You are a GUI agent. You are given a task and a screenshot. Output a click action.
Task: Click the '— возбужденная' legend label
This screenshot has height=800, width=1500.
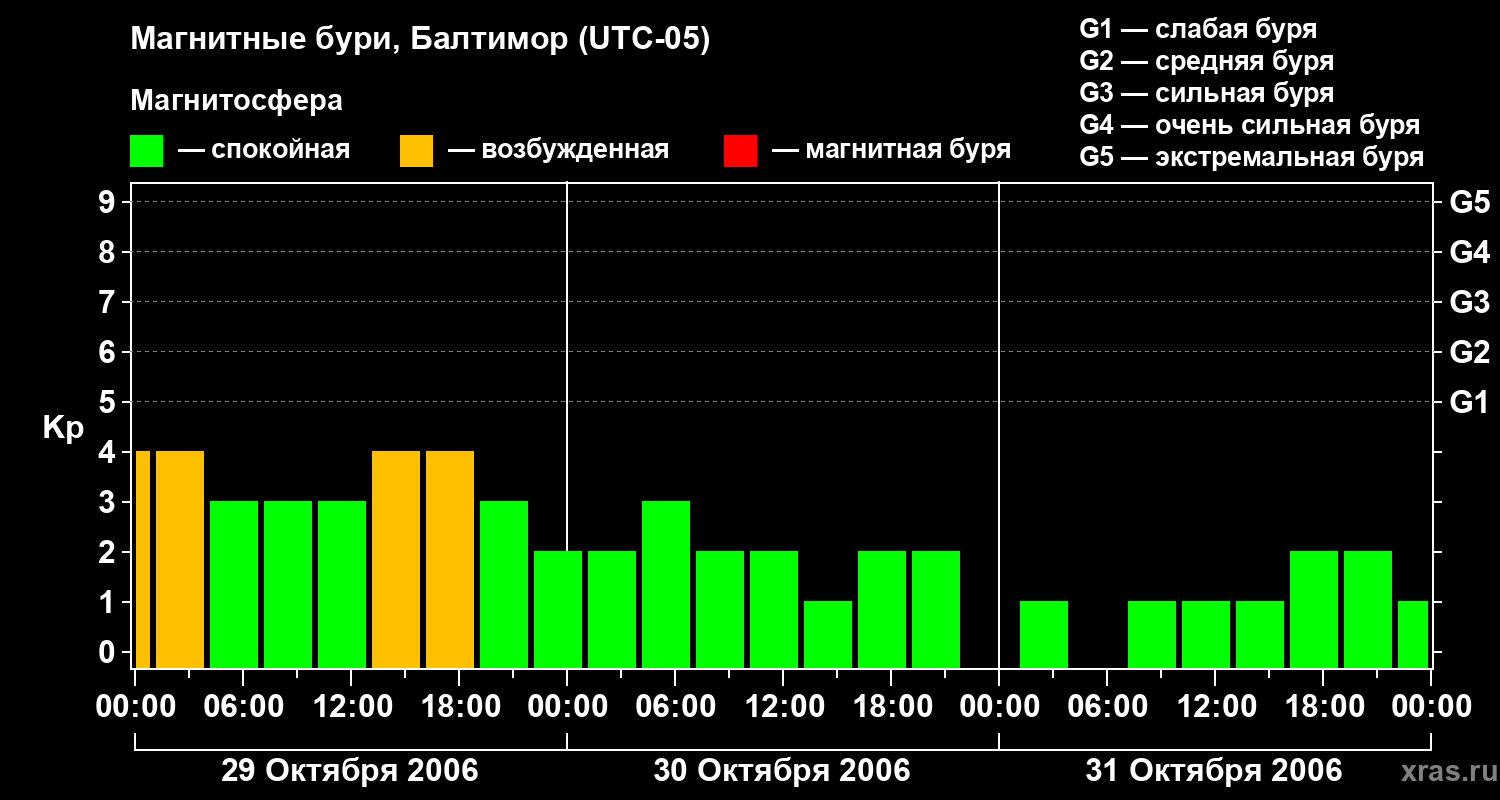click(558, 150)
